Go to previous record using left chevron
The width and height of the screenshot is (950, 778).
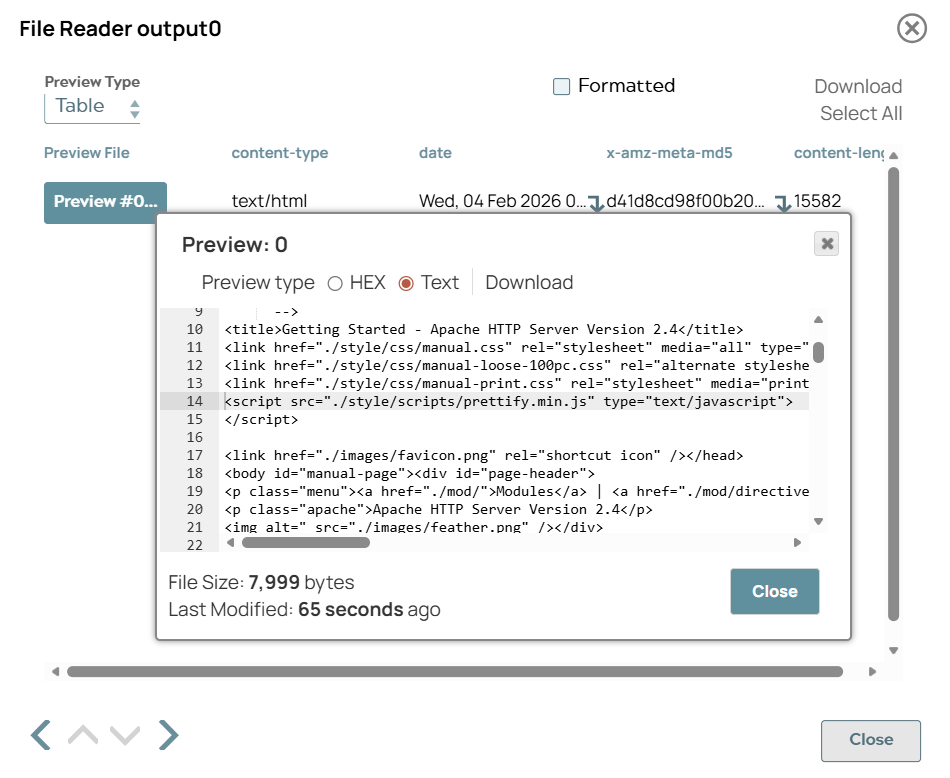(39, 734)
